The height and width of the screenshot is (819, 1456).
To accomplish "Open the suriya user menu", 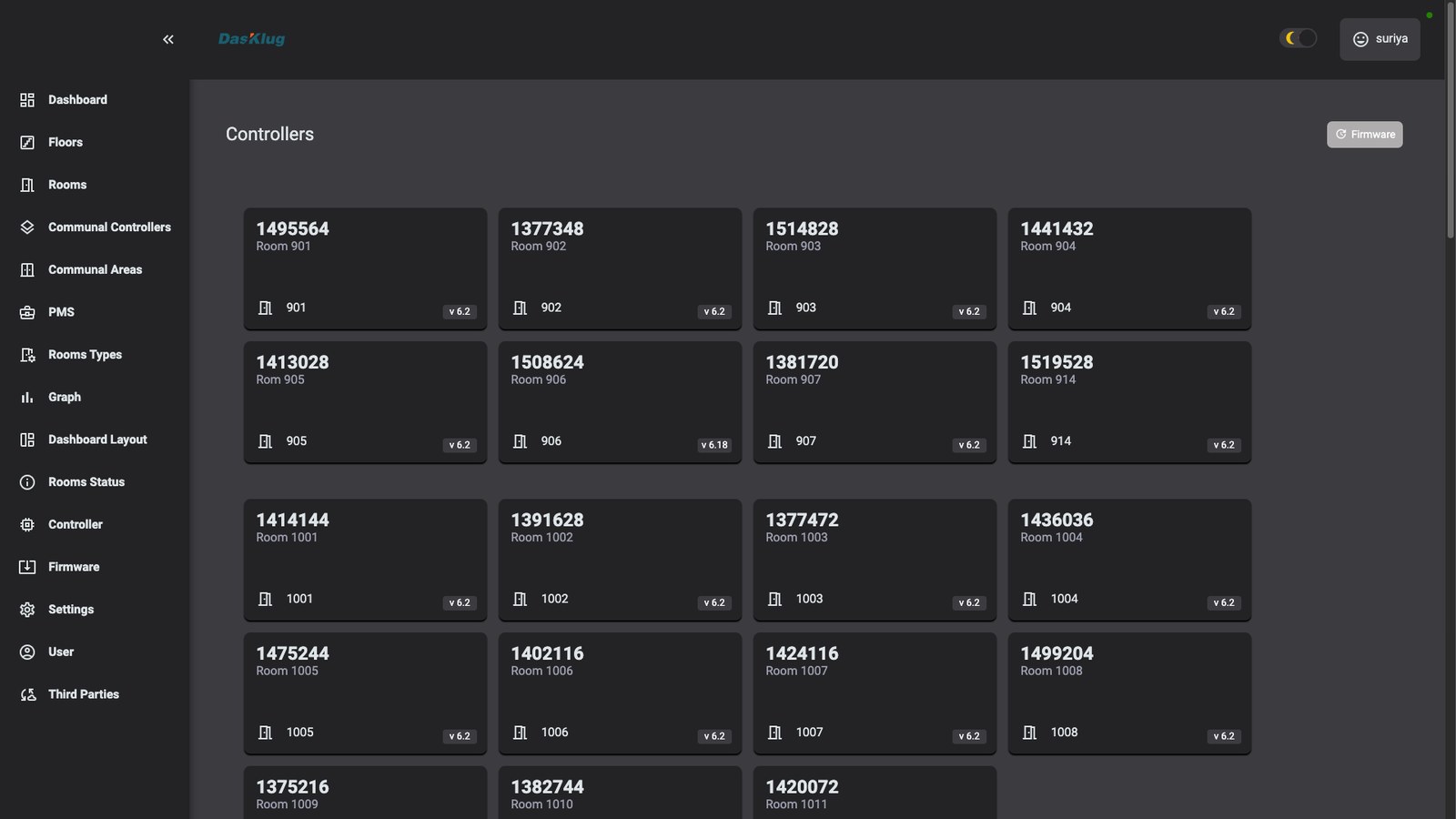I will [x=1380, y=39].
